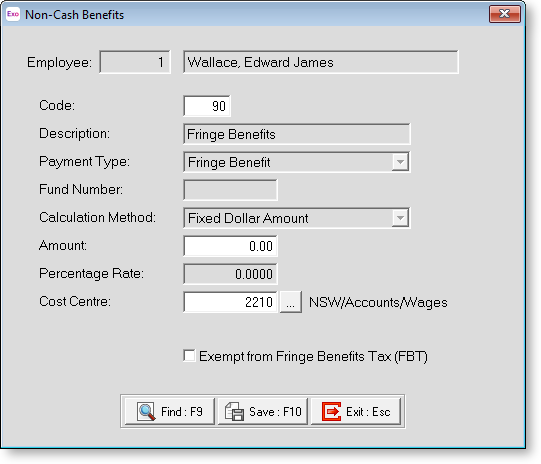Click the floppy disk Save icon
The height and width of the screenshot is (464, 541).
234,411
